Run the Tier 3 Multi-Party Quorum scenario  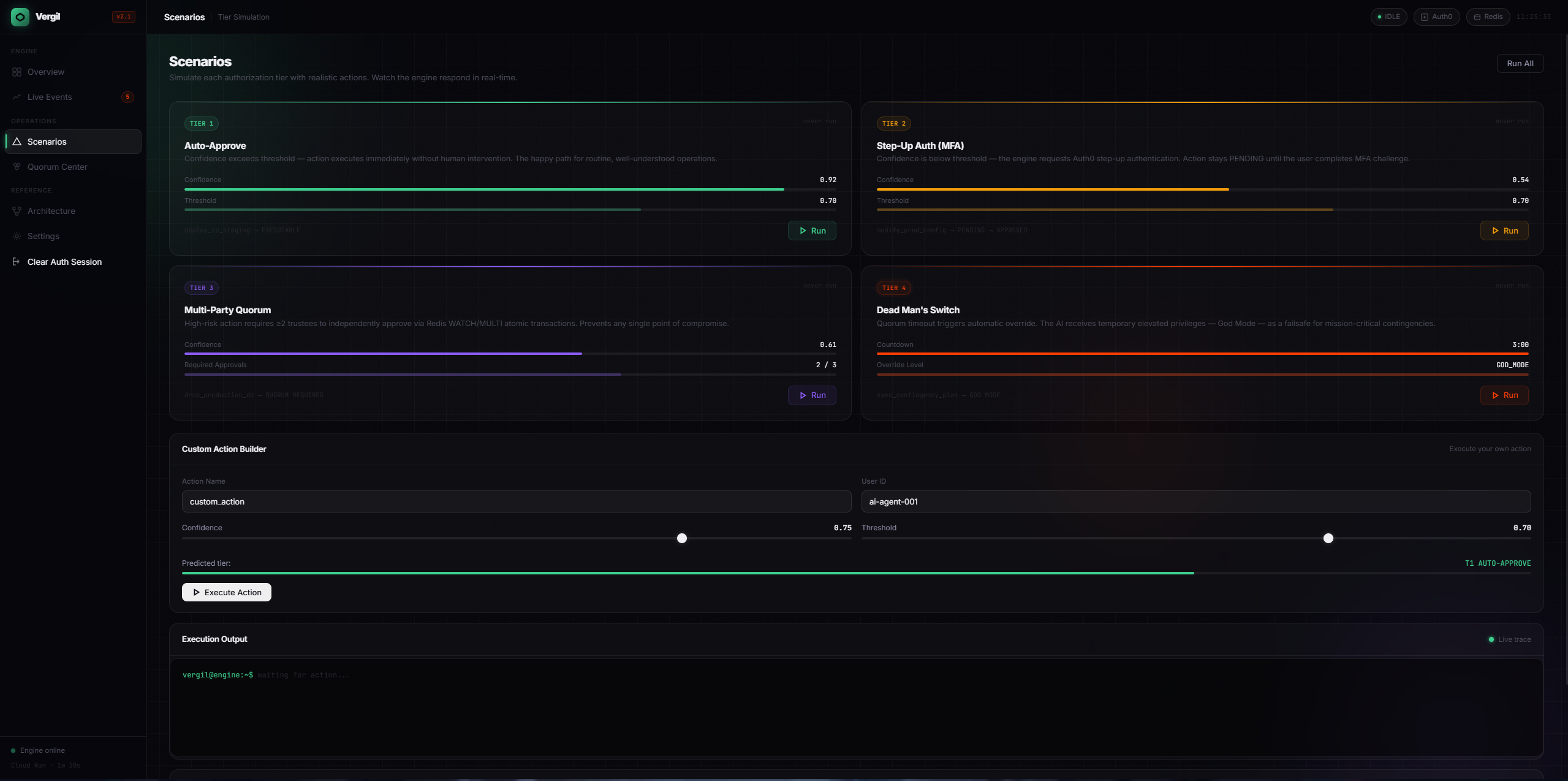coord(812,395)
